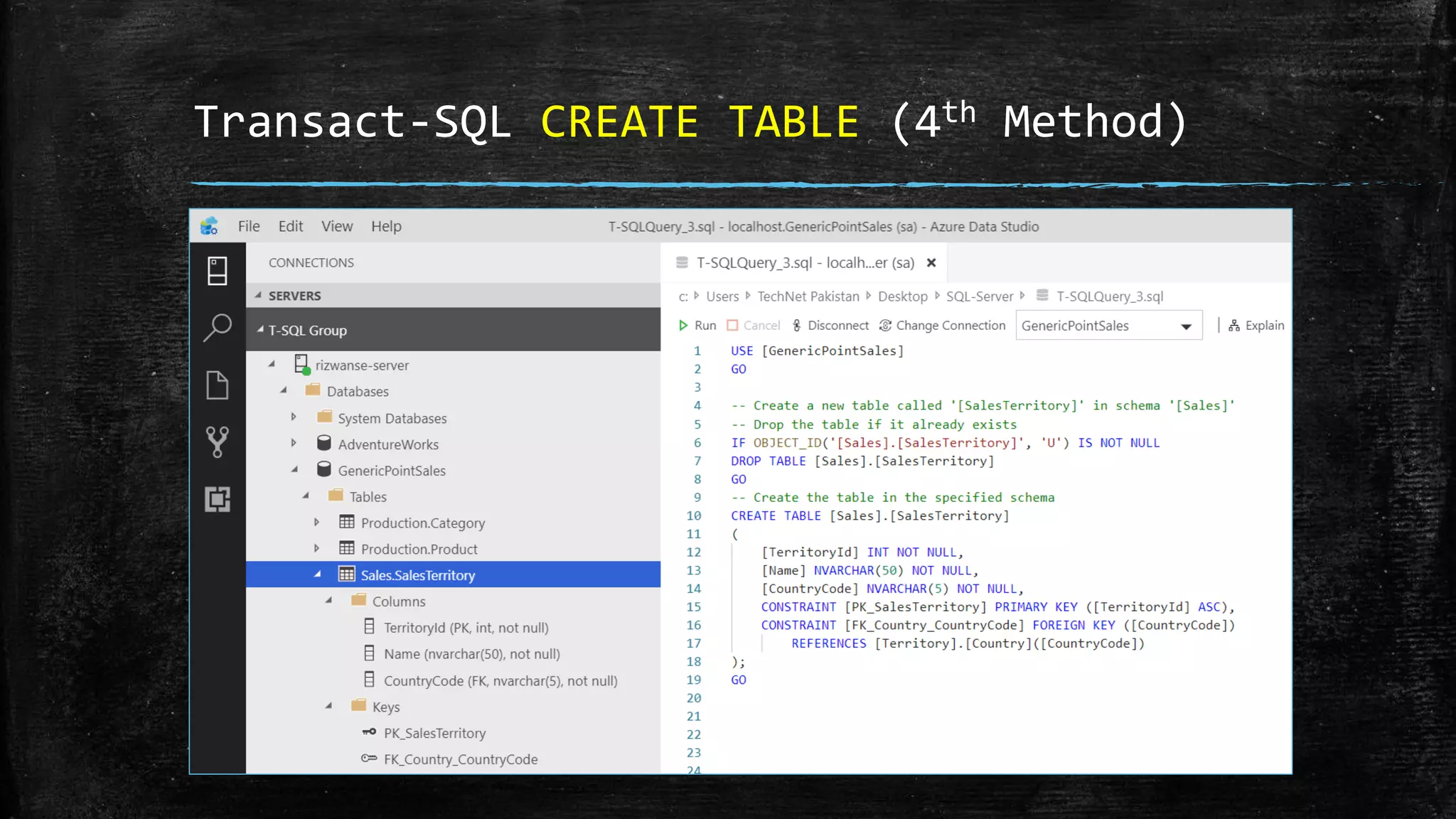The image size is (1456, 819).
Task: Click the Cancel query button
Action: click(754, 325)
